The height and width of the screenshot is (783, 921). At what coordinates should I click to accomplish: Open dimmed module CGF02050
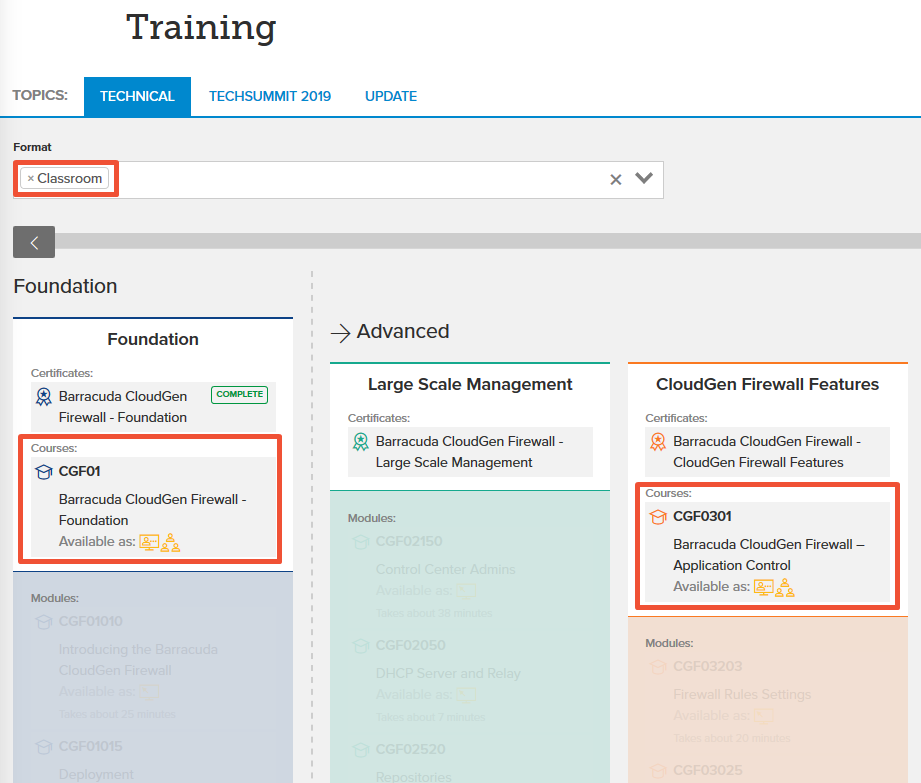[411, 646]
